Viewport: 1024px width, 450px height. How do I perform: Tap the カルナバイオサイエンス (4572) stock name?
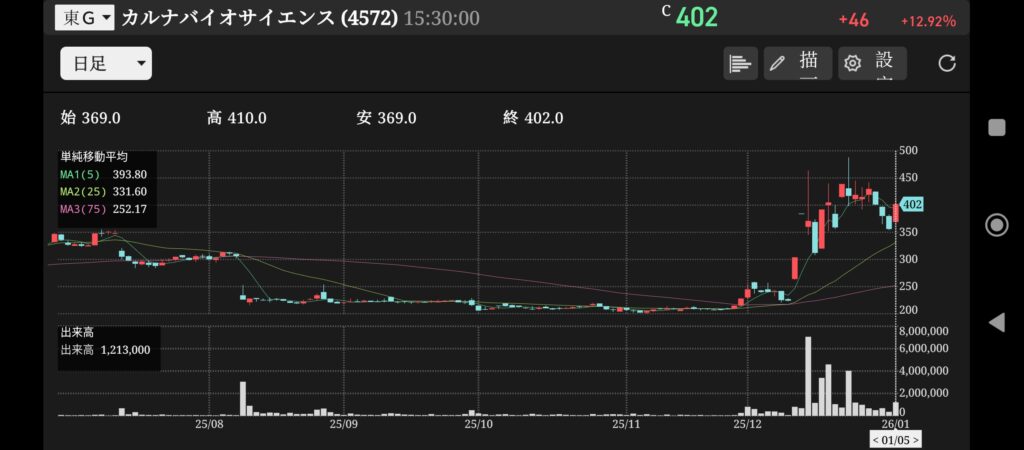pos(259,18)
